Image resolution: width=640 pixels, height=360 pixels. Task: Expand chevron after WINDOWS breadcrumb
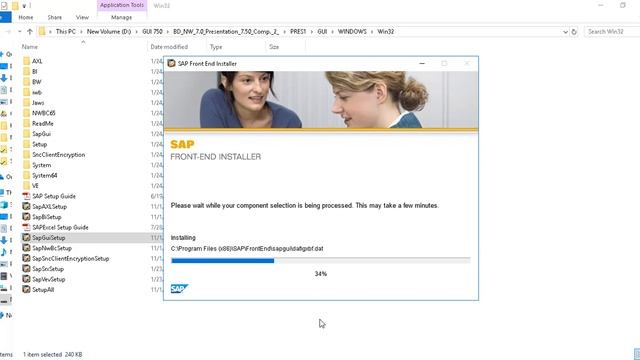(372, 31)
